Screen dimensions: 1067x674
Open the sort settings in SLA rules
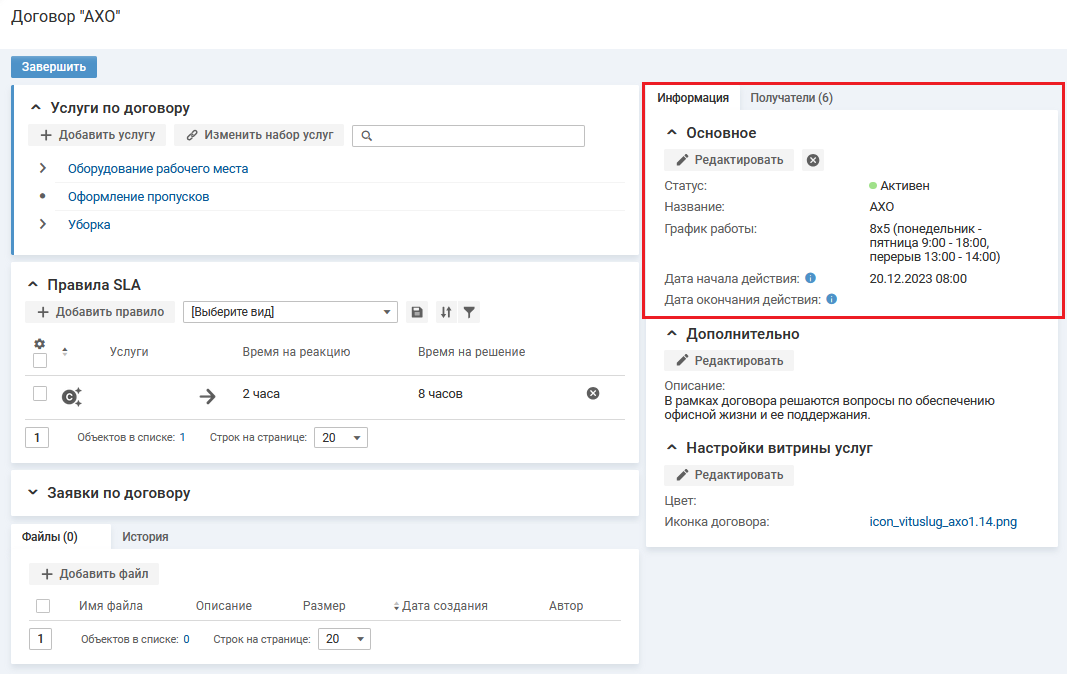[x=446, y=312]
